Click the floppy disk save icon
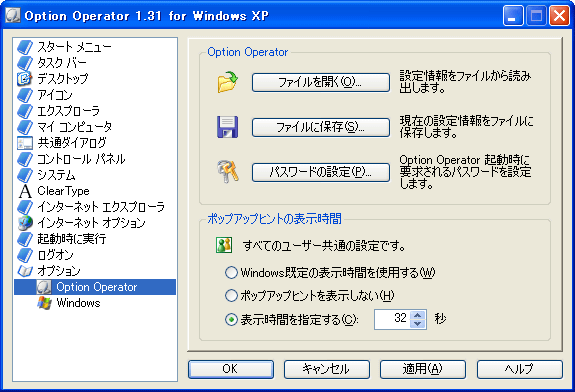The width and height of the screenshot is (575, 392). [x=227, y=127]
